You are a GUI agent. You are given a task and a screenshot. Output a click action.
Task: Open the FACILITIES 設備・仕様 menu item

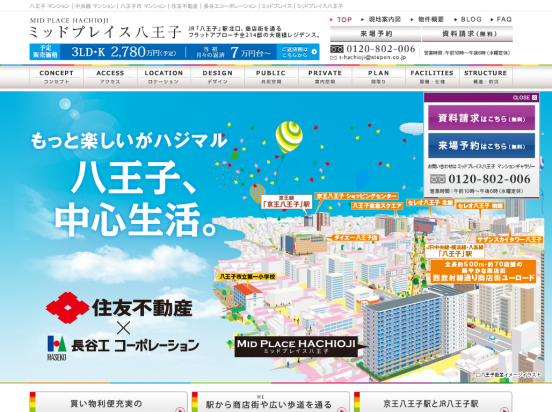click(x=432, y=77)
